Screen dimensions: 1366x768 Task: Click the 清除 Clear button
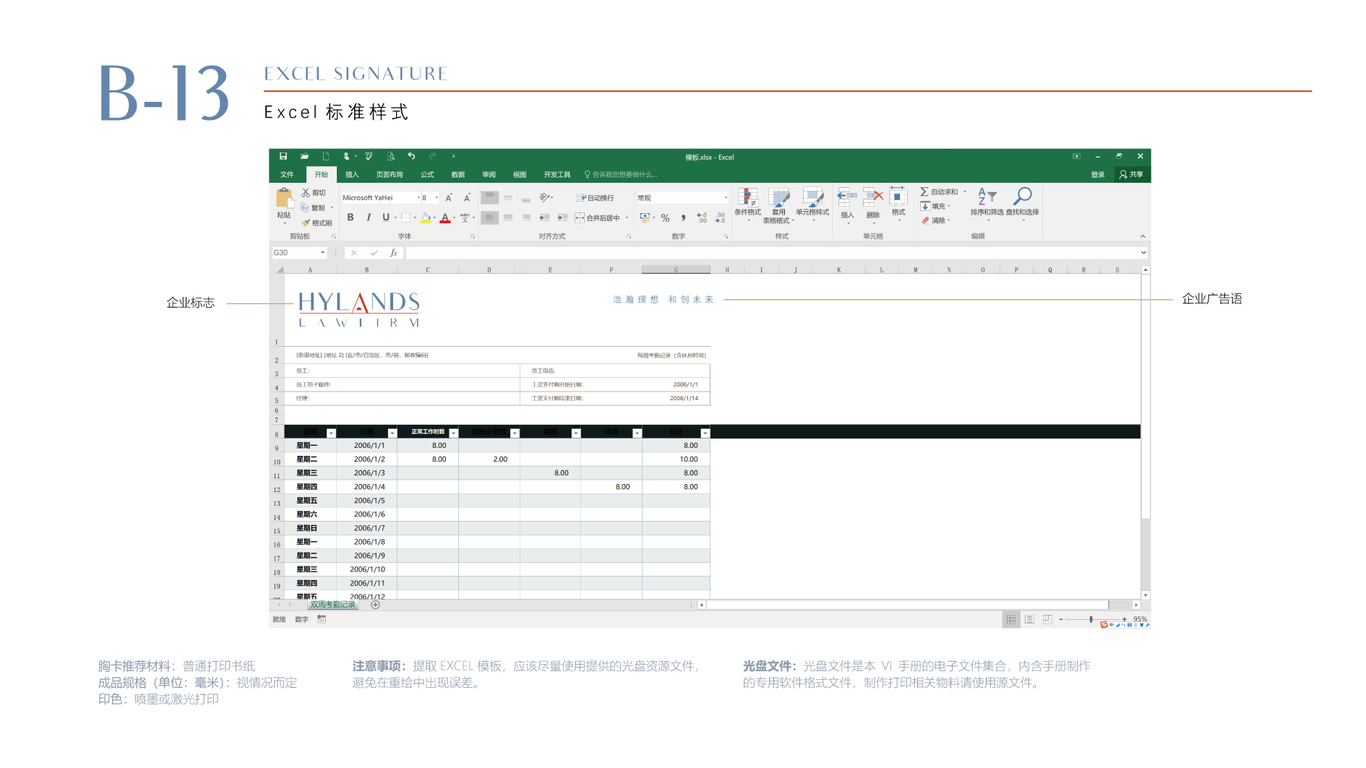click(x=935, y=221)
